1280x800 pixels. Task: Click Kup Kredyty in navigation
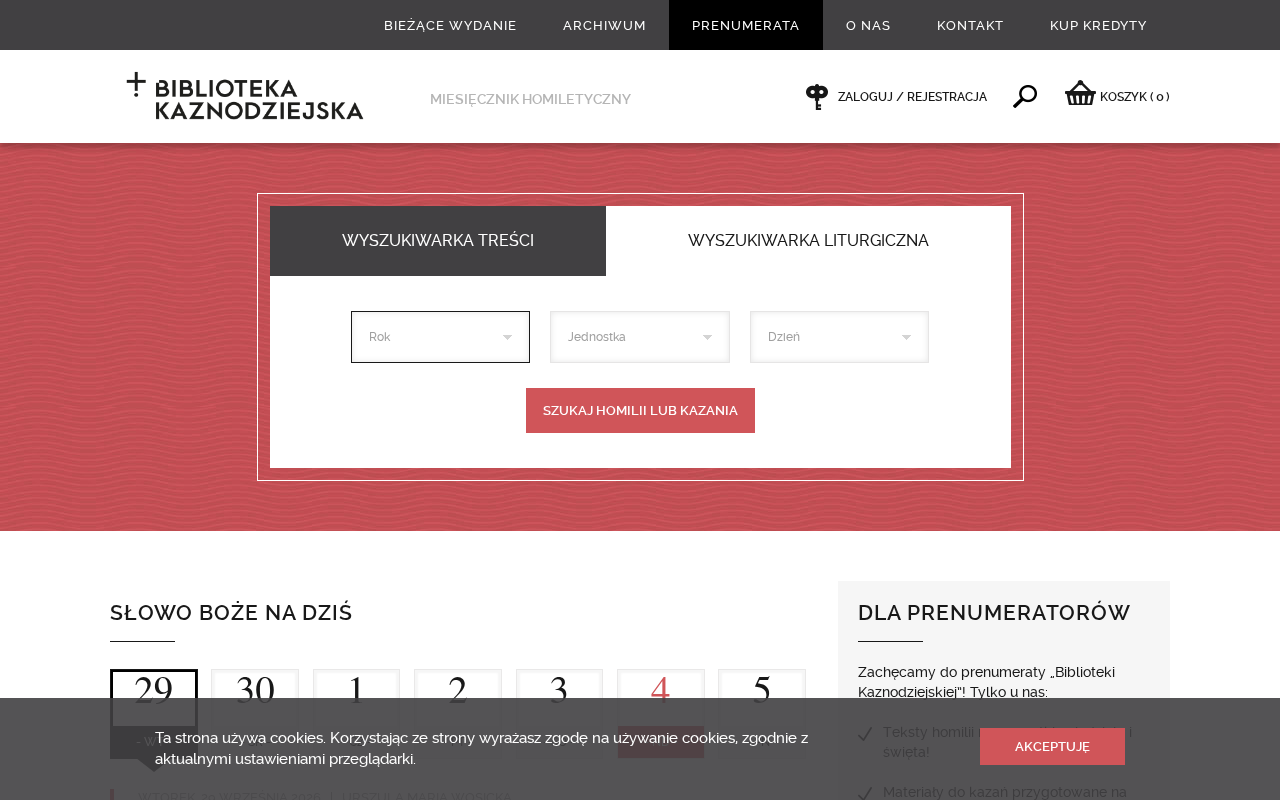point(1098,25)
